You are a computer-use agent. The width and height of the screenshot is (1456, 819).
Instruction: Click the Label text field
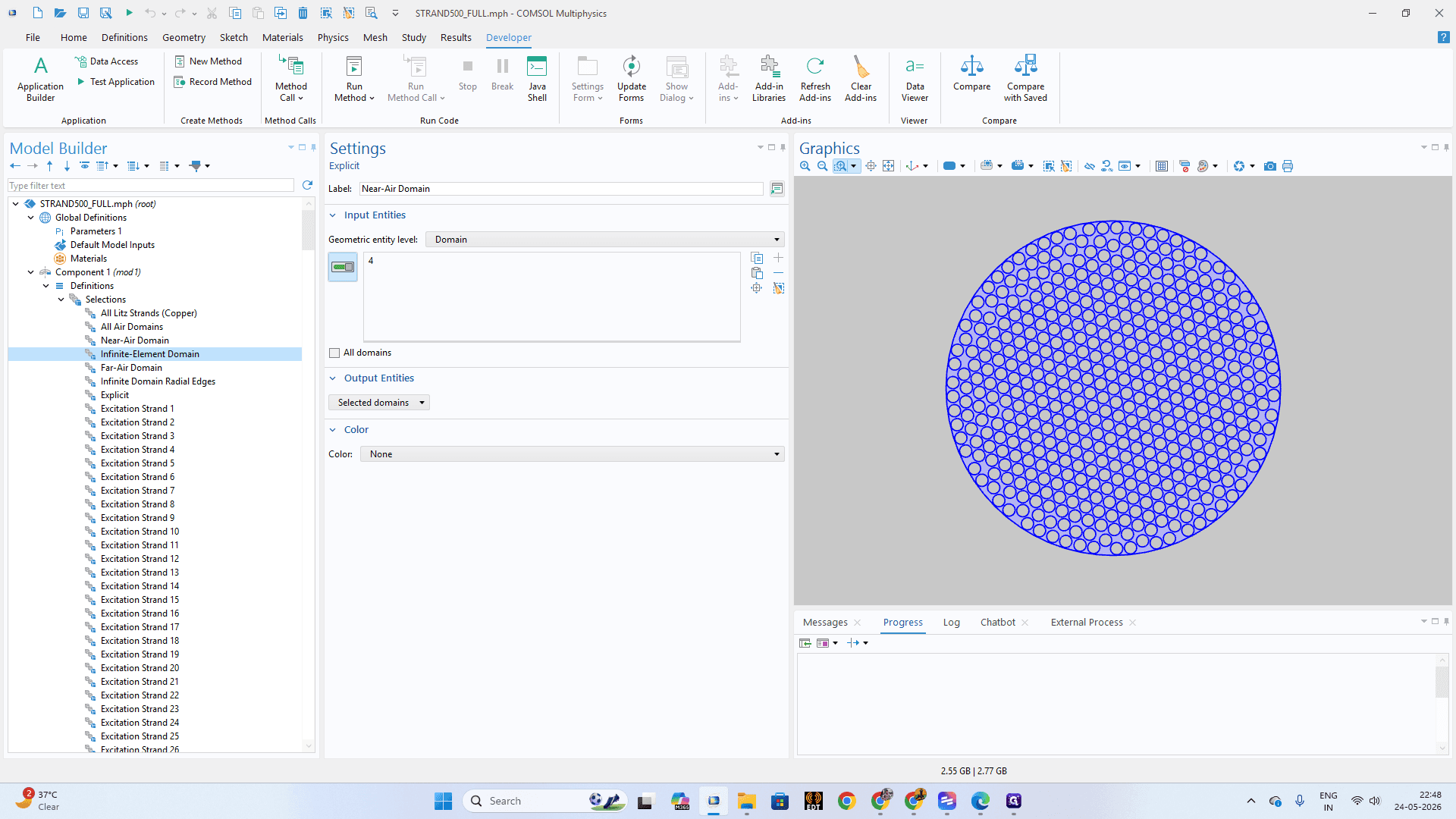pos(561,189)
